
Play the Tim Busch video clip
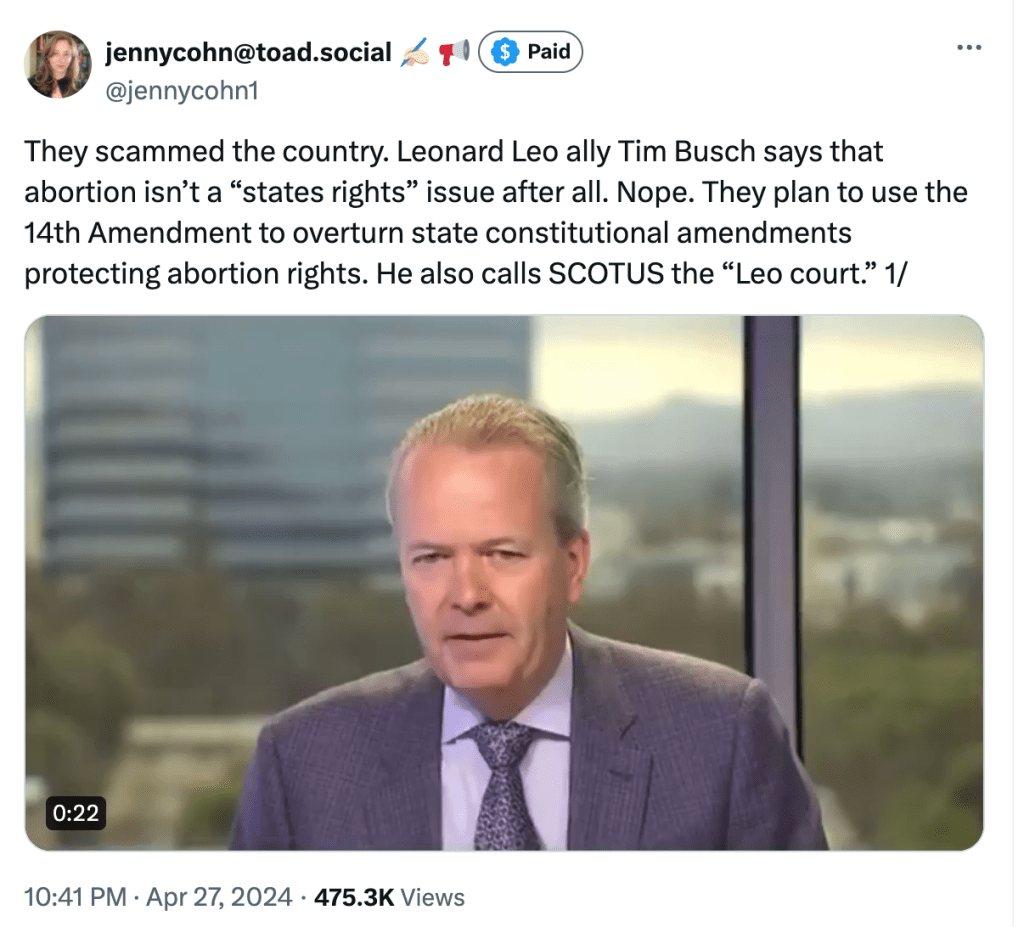pyautogui.click(x=504, y=583)
